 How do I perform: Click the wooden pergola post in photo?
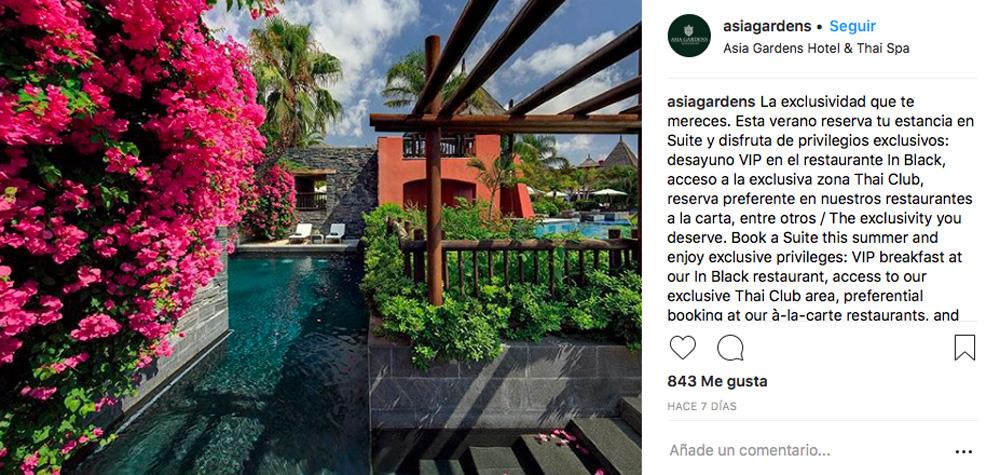click(x=434, y=172)
